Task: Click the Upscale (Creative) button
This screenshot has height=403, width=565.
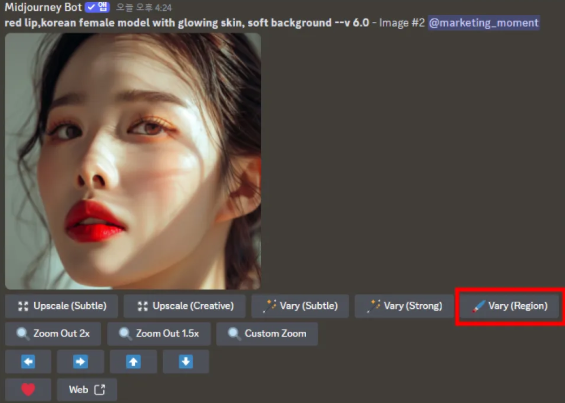Action: click(x=184, y=306)
